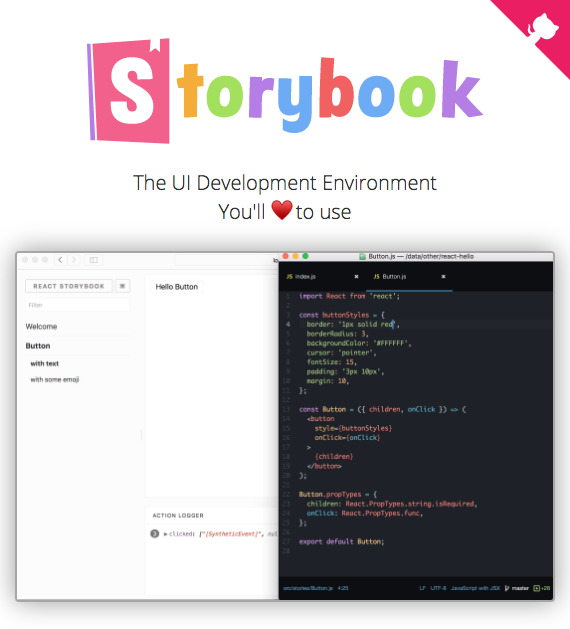Click the fontSize: 15 line
570x629 pixels.
coord(331,362)
